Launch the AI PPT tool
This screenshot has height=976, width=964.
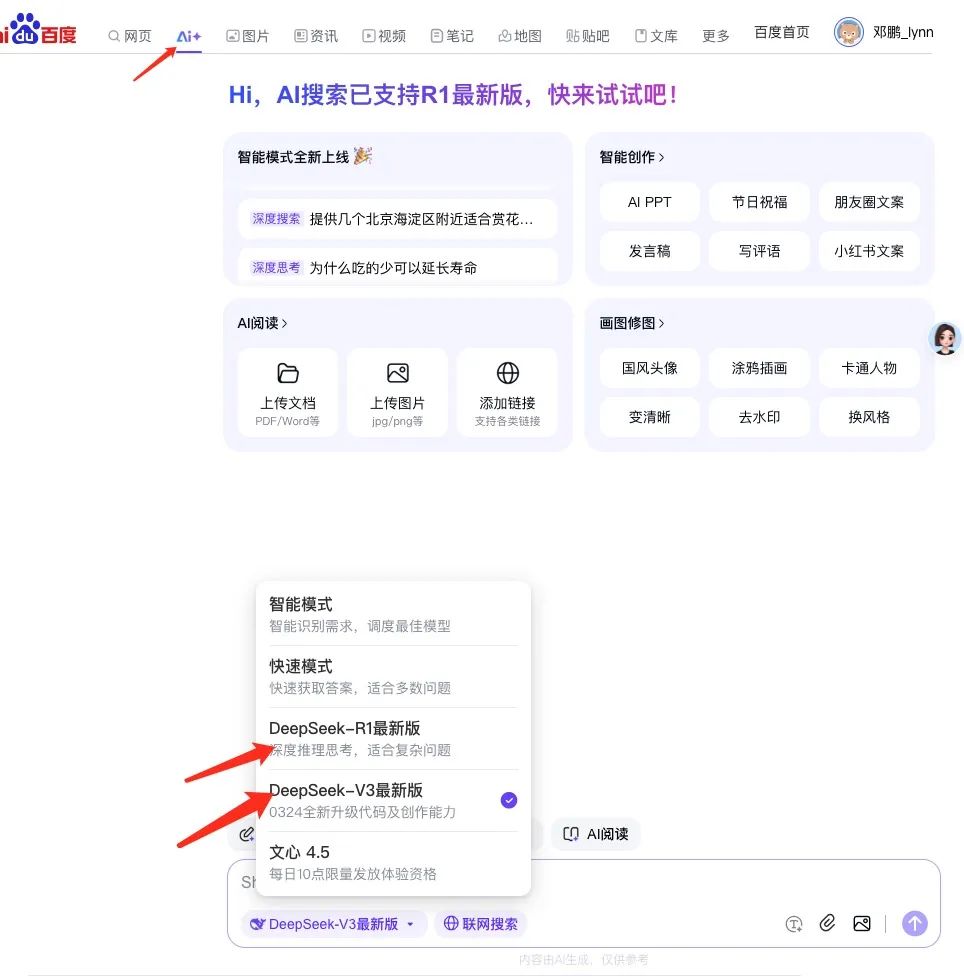click(x=650, y=202)
